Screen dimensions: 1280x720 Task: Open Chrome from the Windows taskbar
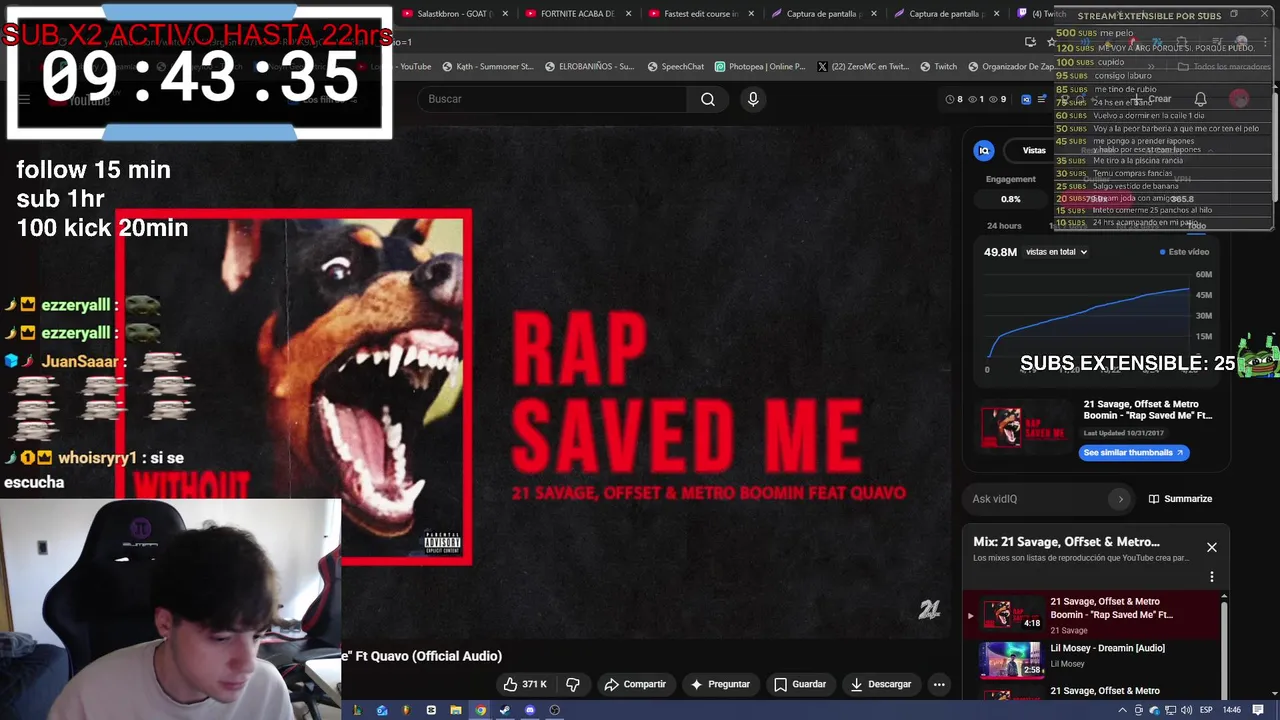[x=480, y=710]
